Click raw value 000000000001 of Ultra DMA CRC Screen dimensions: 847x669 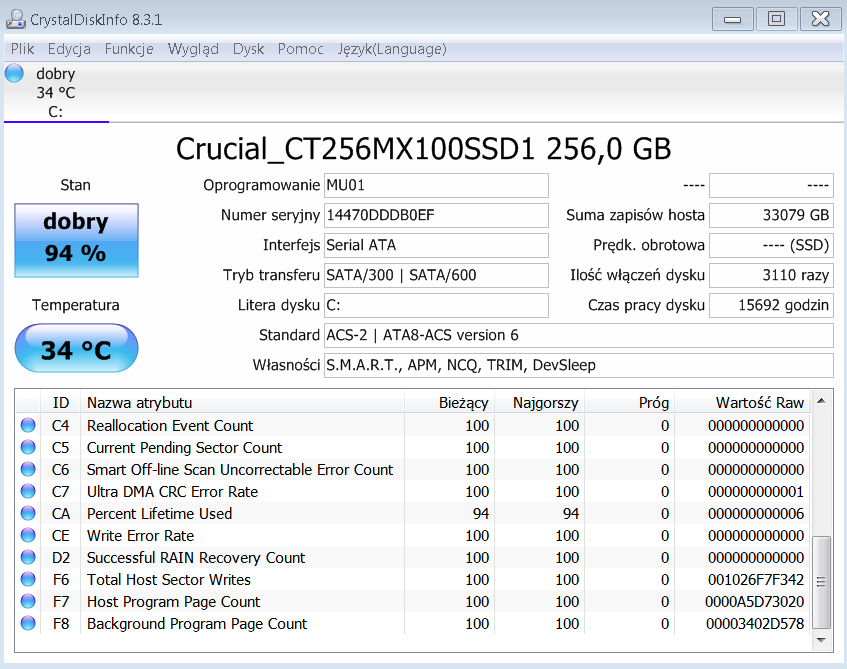click(756, 492)
